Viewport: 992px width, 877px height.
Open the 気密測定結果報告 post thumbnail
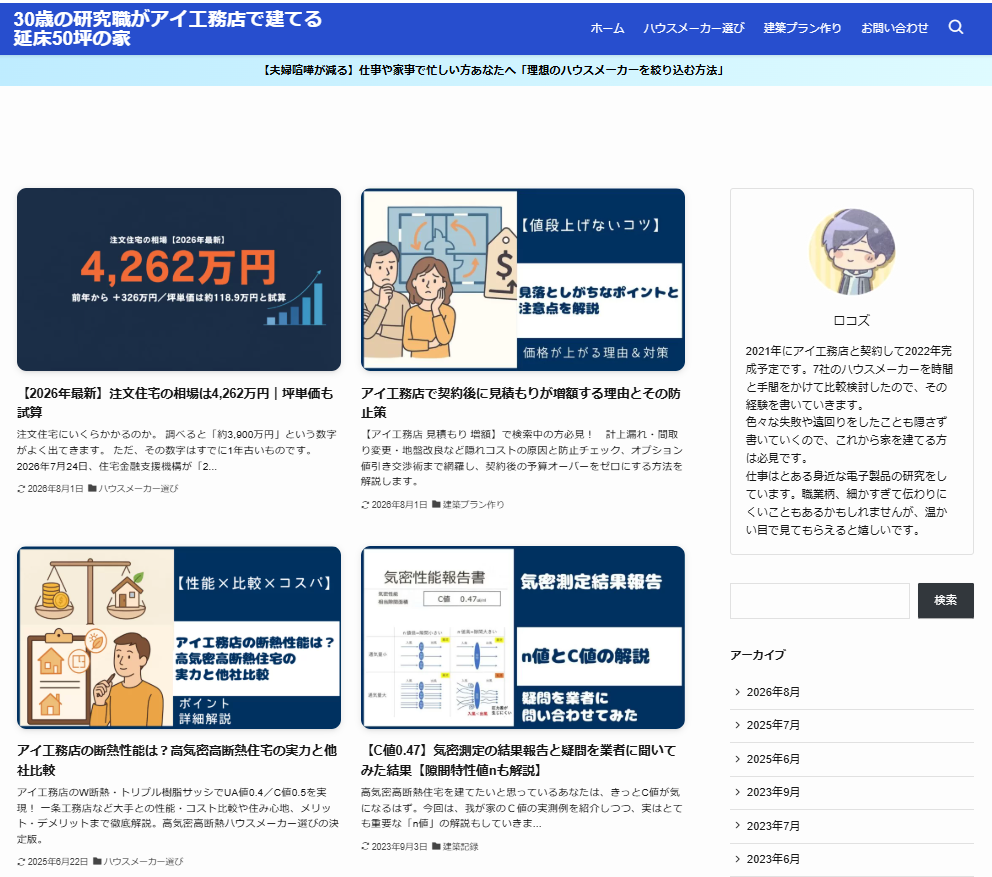click(523, 637)
